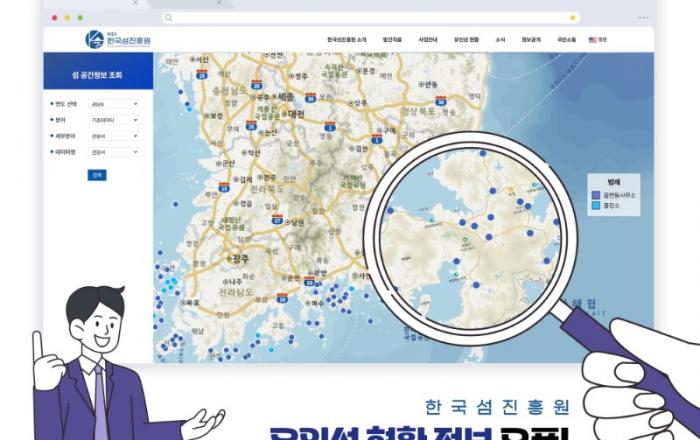This screenshot has height=440, width=700.
Task: Click highway 15 shield near 서산
Action: pyautogui.click(x=202, y=75)
